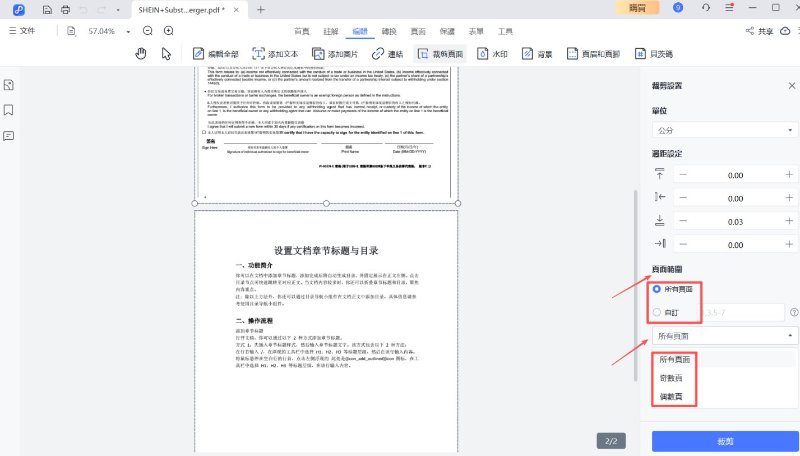Decrease the bottom margin 0.03 value
Screen dimensions: 800x456
683,221
